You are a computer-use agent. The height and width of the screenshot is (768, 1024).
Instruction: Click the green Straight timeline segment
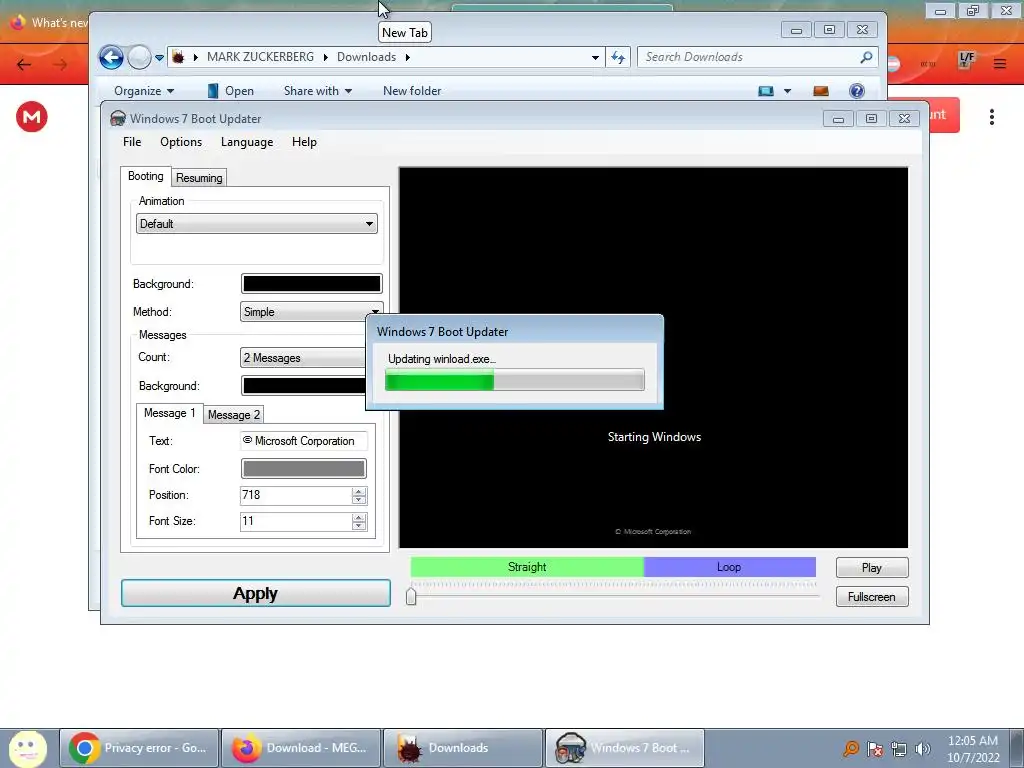(x=527, y=567)
